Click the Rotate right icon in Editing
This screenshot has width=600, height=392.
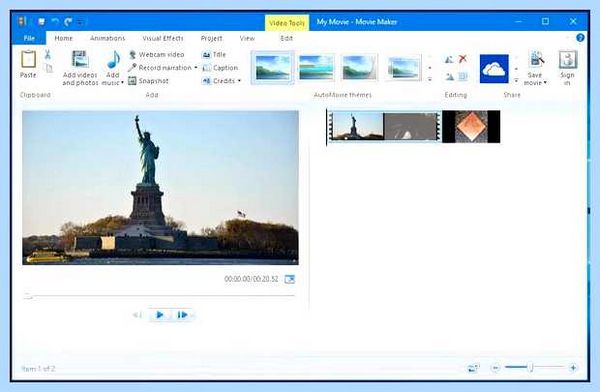pyautogui.click(x=449, y=77)
